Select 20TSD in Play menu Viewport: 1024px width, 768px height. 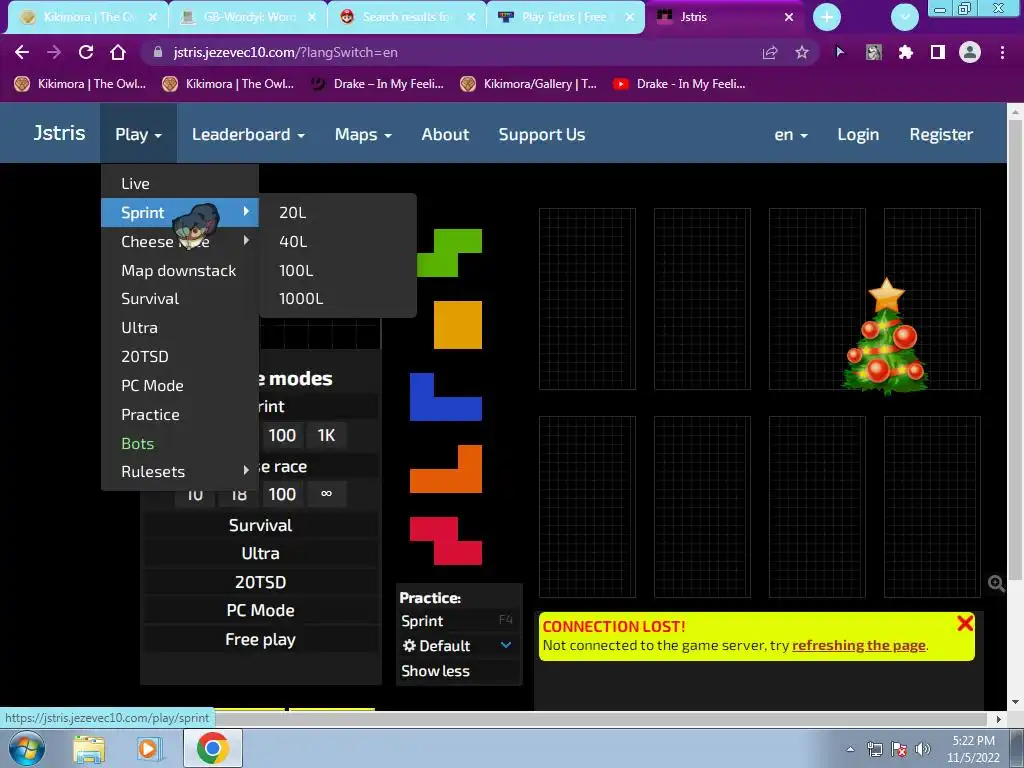180,356
